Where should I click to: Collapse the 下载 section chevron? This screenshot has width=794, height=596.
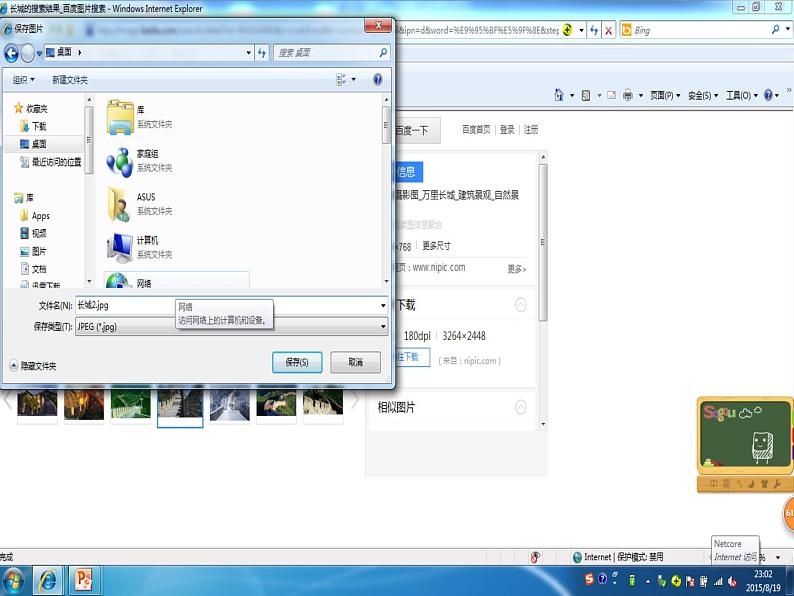(x=521, y=304)
